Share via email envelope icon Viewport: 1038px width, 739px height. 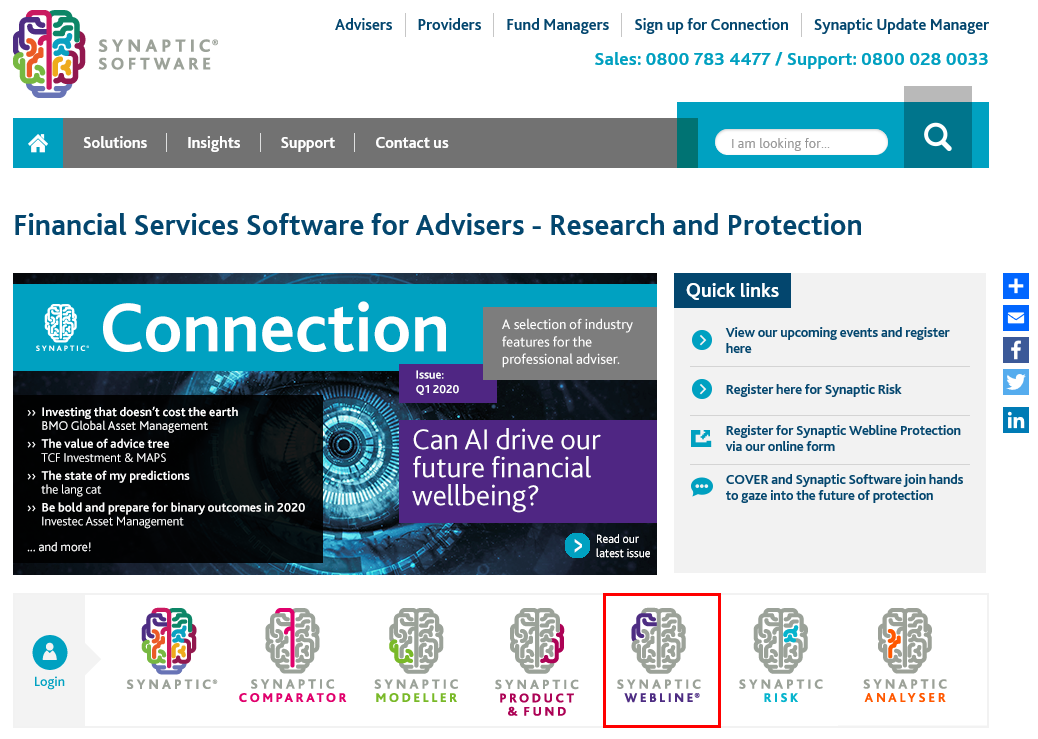pyautogui.click(x=1015, y=319)
